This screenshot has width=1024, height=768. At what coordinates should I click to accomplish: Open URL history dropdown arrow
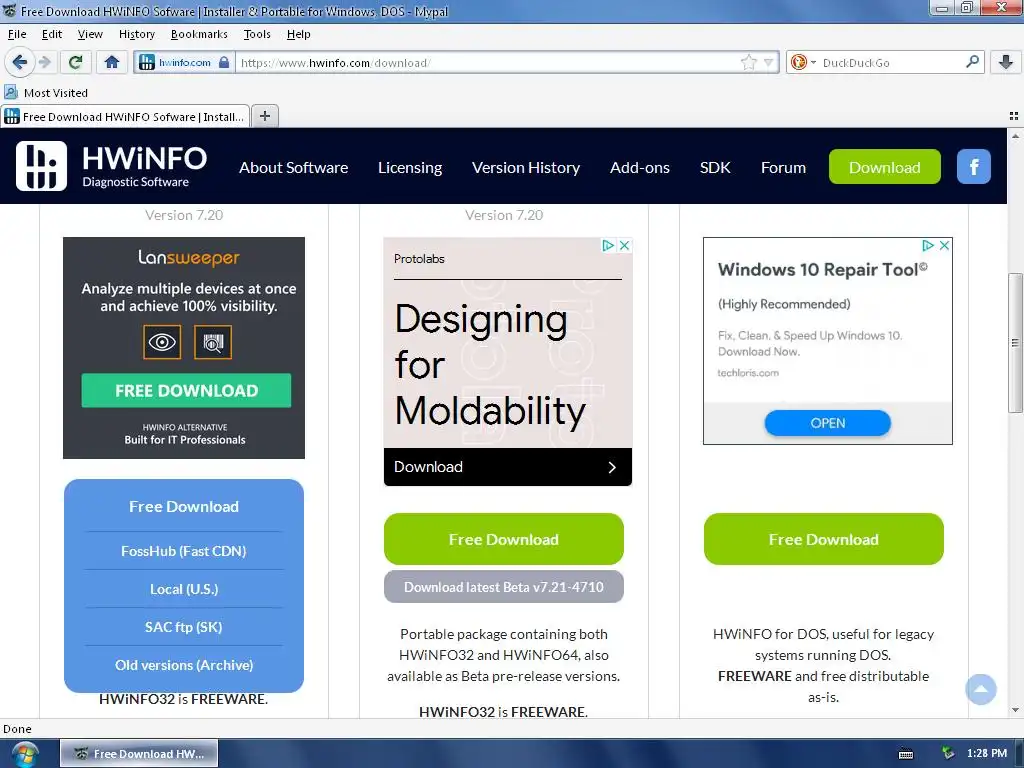click(x=769, y=63)
